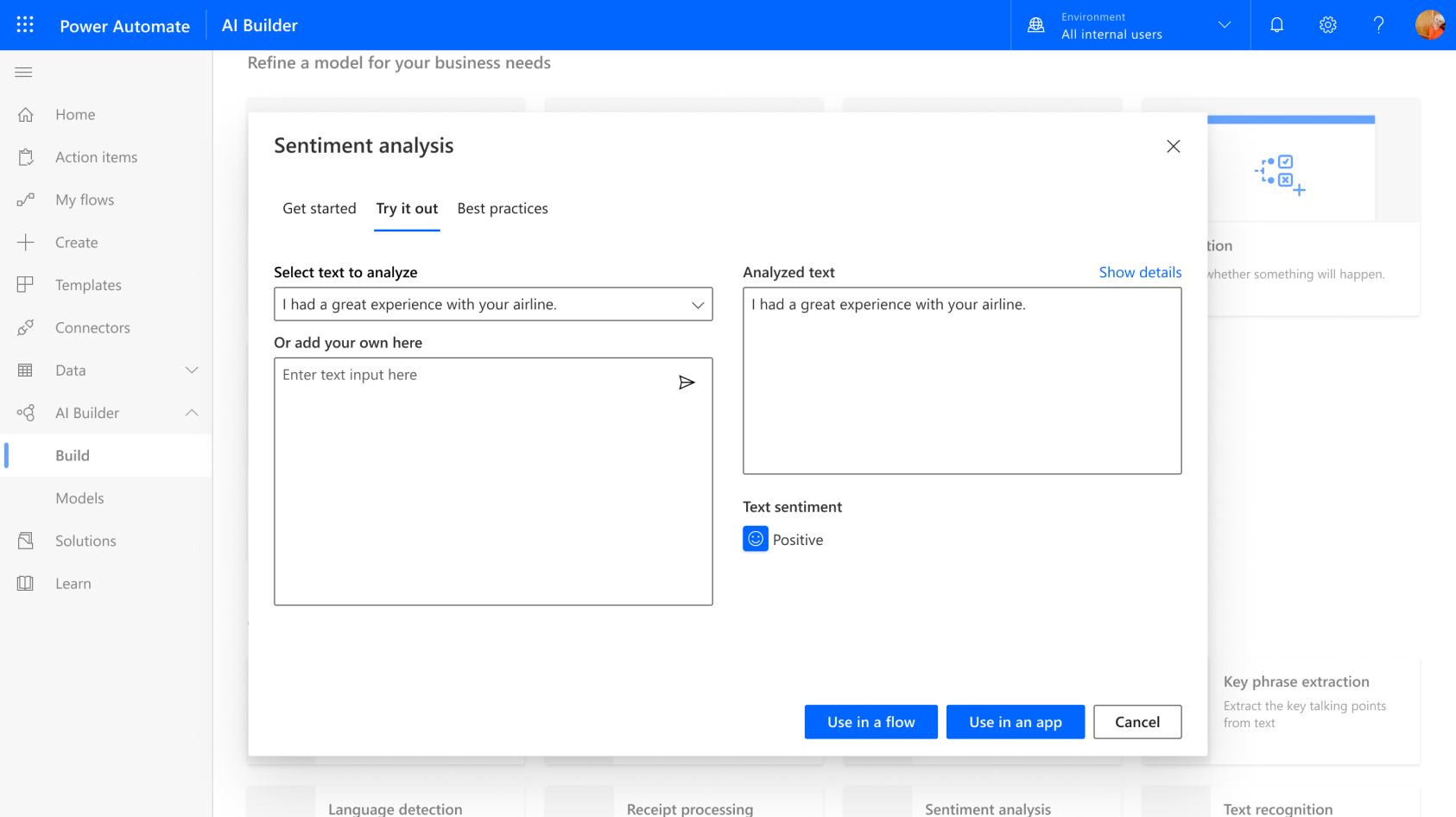Switch to the Get started tab
The height and width of the screenshot is (817, 1456).
(320, 208)
